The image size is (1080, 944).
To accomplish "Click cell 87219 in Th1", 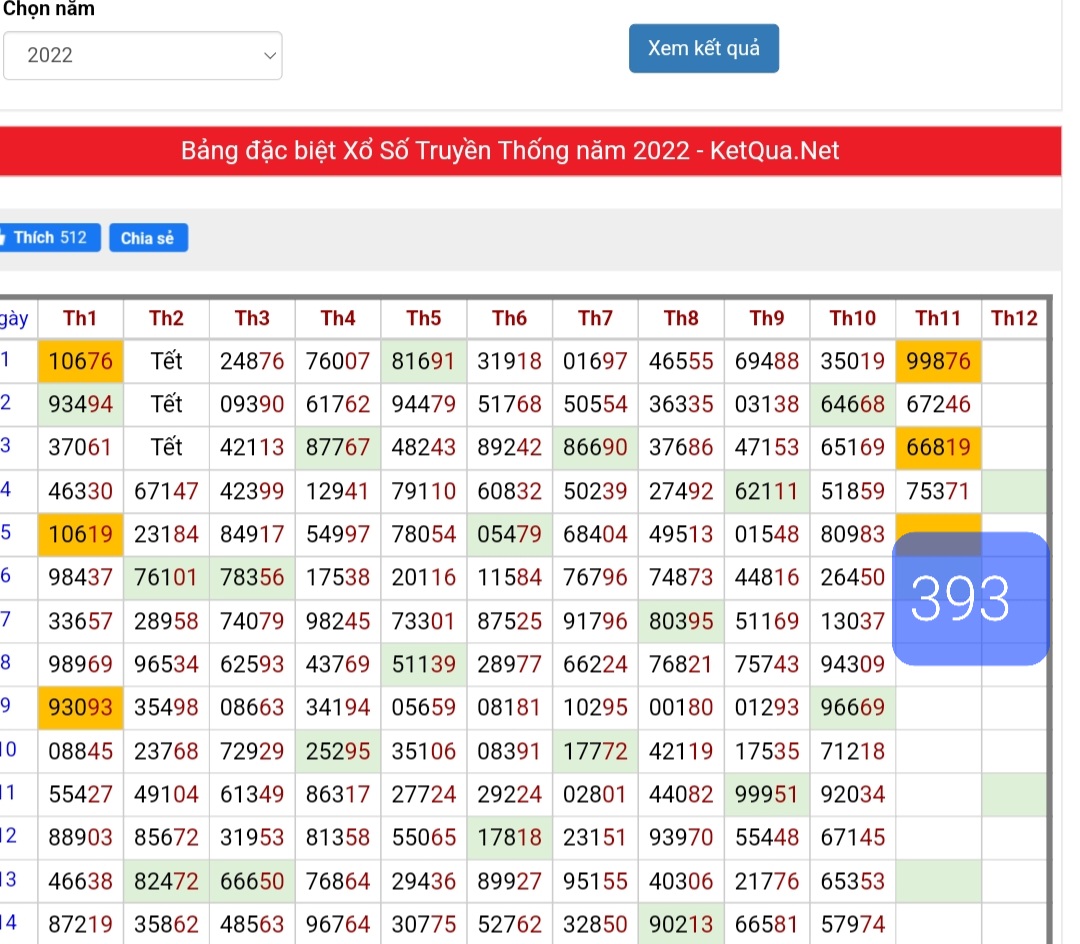I will 80,924.
